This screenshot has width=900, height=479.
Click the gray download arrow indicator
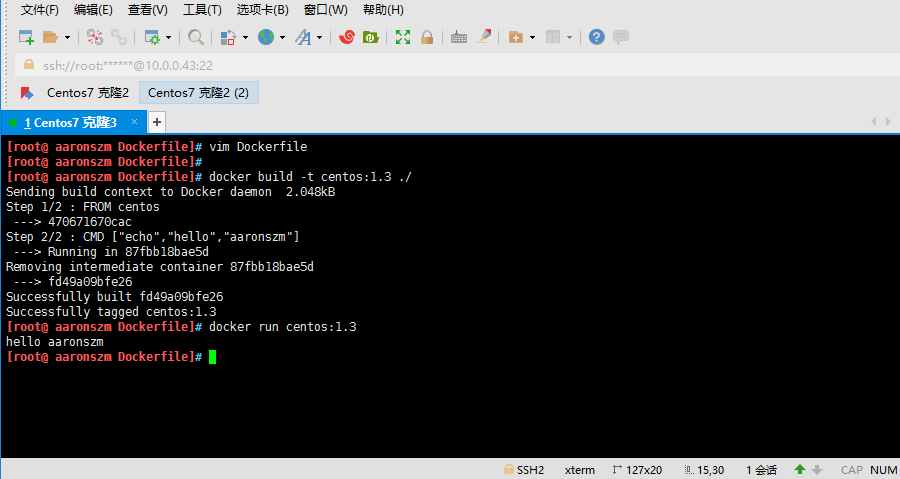[x=817, y=470]
